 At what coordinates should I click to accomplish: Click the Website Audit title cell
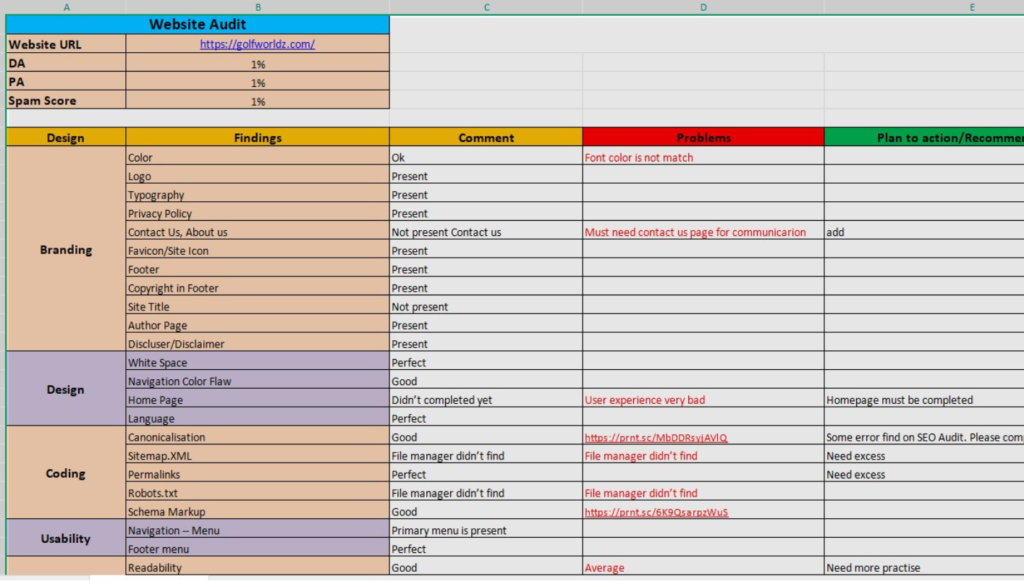click(x=197, y=24)
